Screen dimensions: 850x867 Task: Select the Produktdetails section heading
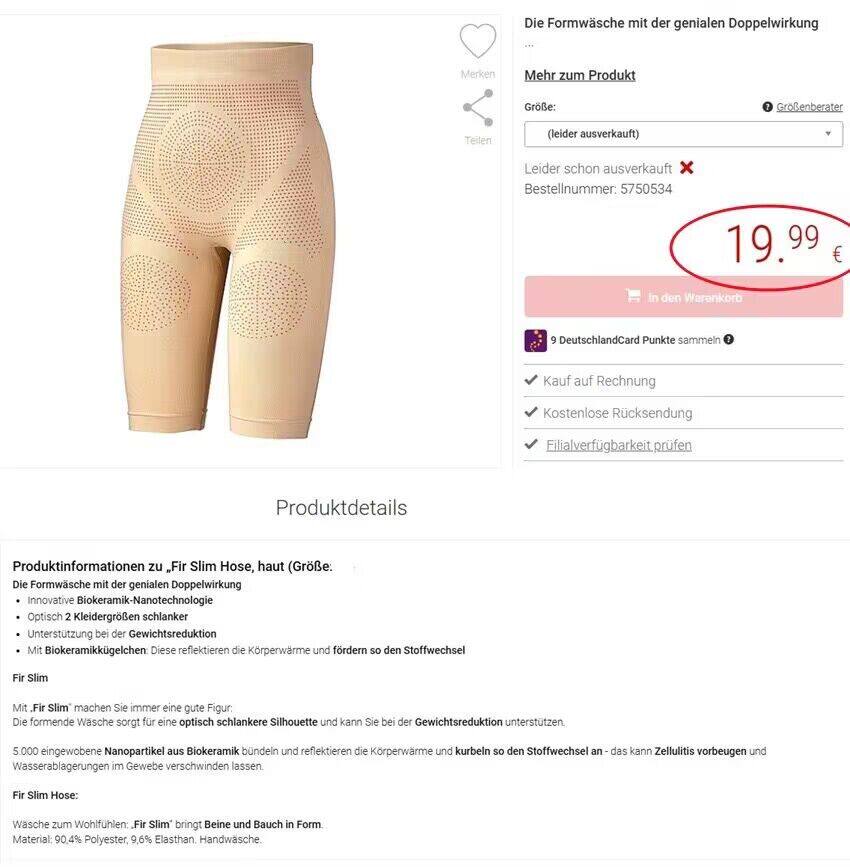pos(341,508)
